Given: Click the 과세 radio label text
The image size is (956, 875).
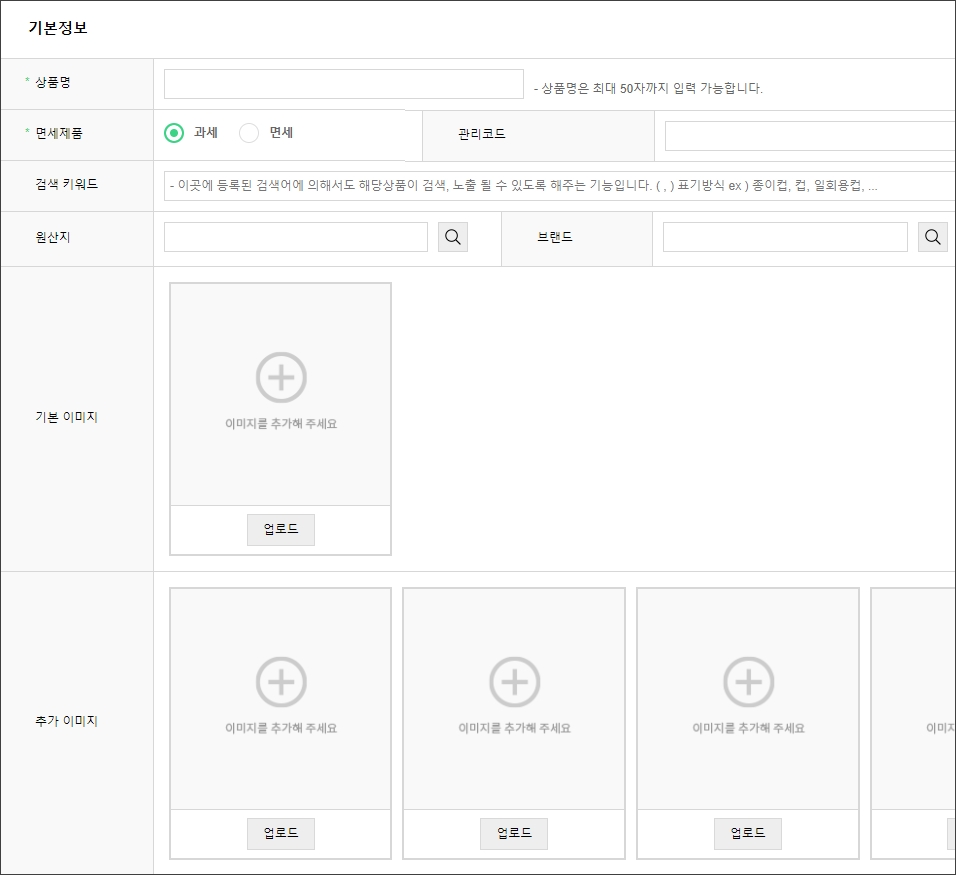Looking at the screenshot, I should (206, 132).
